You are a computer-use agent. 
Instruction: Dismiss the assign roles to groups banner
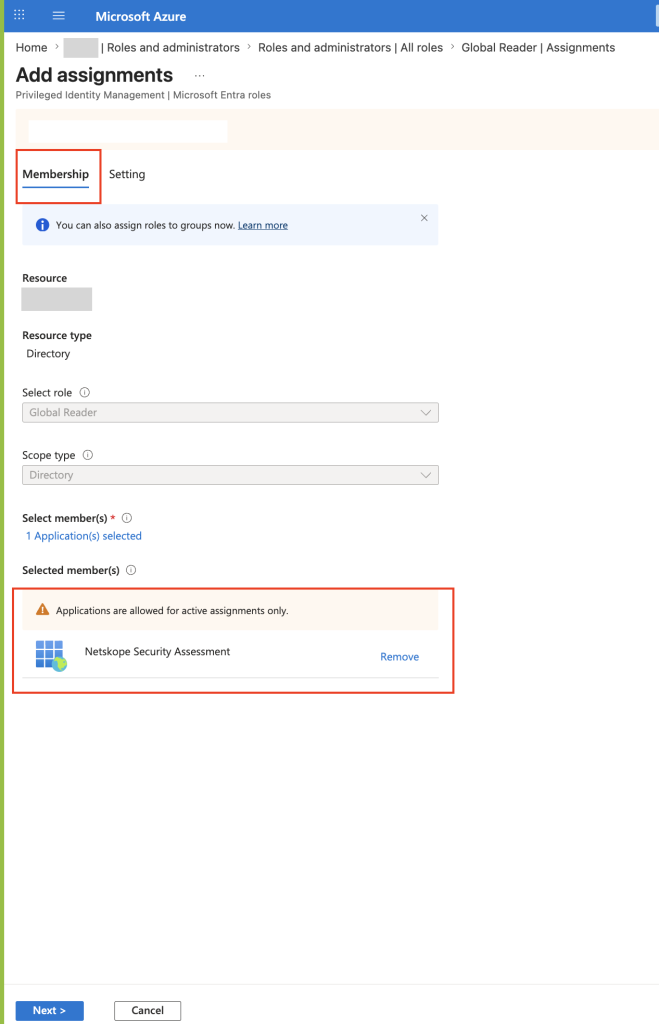[424, 218]
